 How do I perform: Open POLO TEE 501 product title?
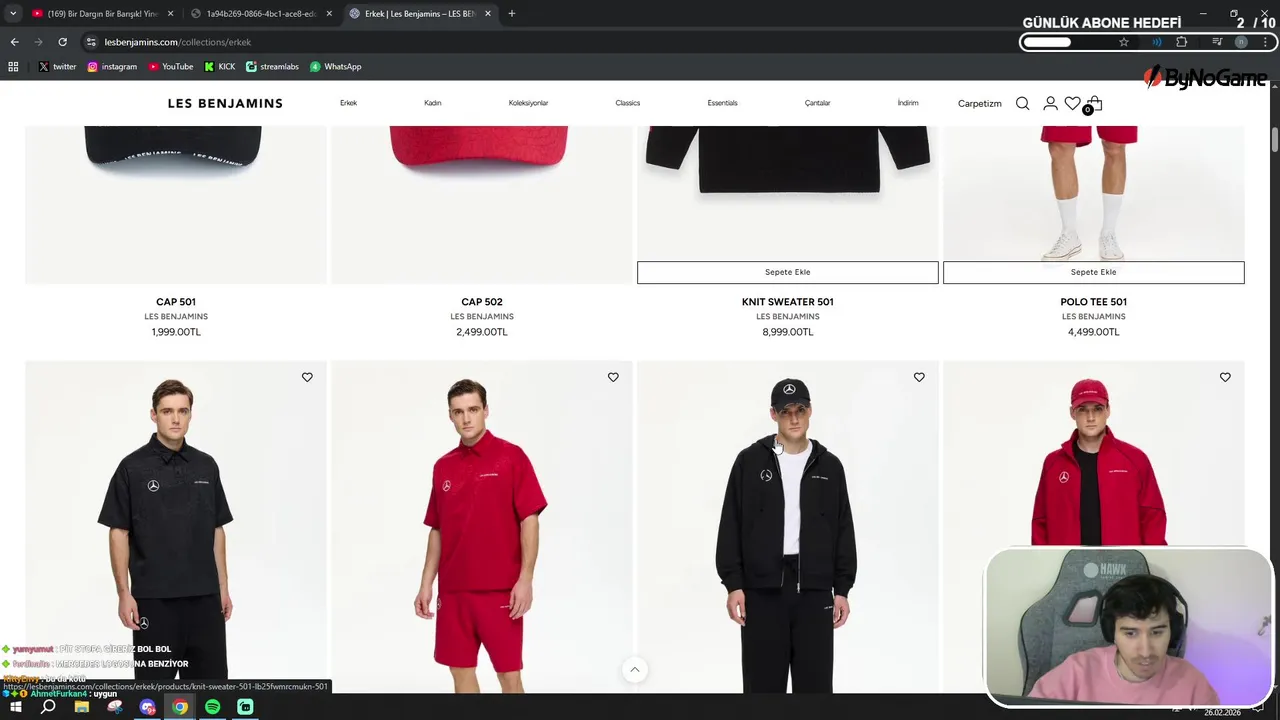click(1094, 302)
